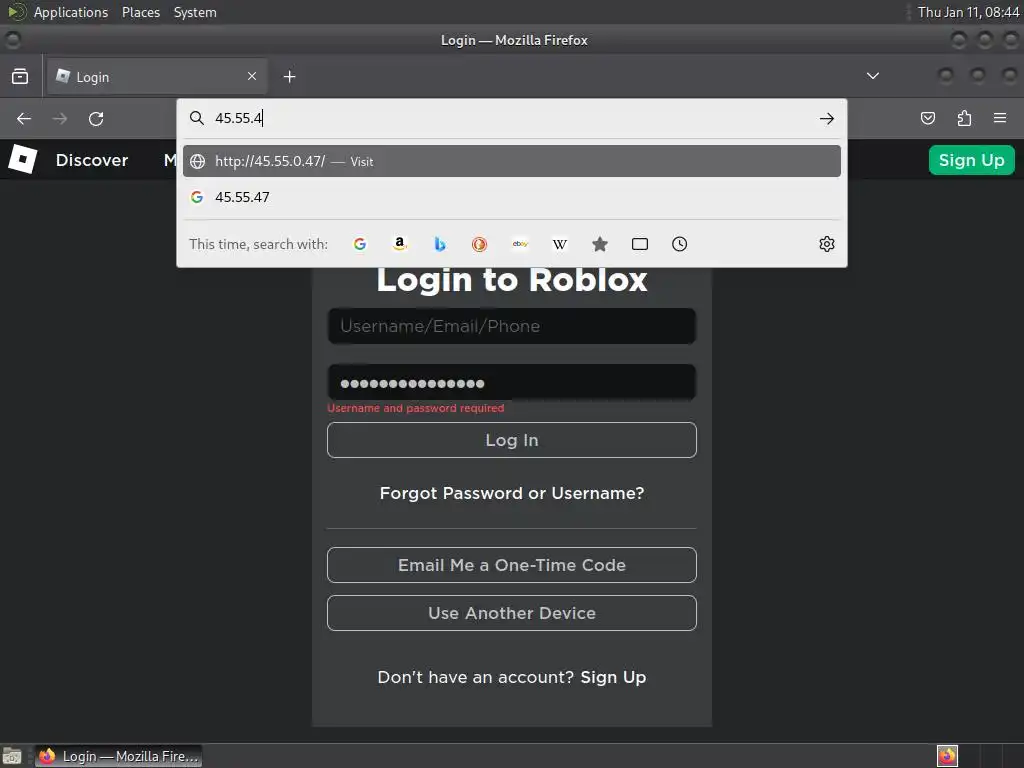The image size is (1024, 768).
Task: Open search settings gear icon
Action: tap(827, 244)
